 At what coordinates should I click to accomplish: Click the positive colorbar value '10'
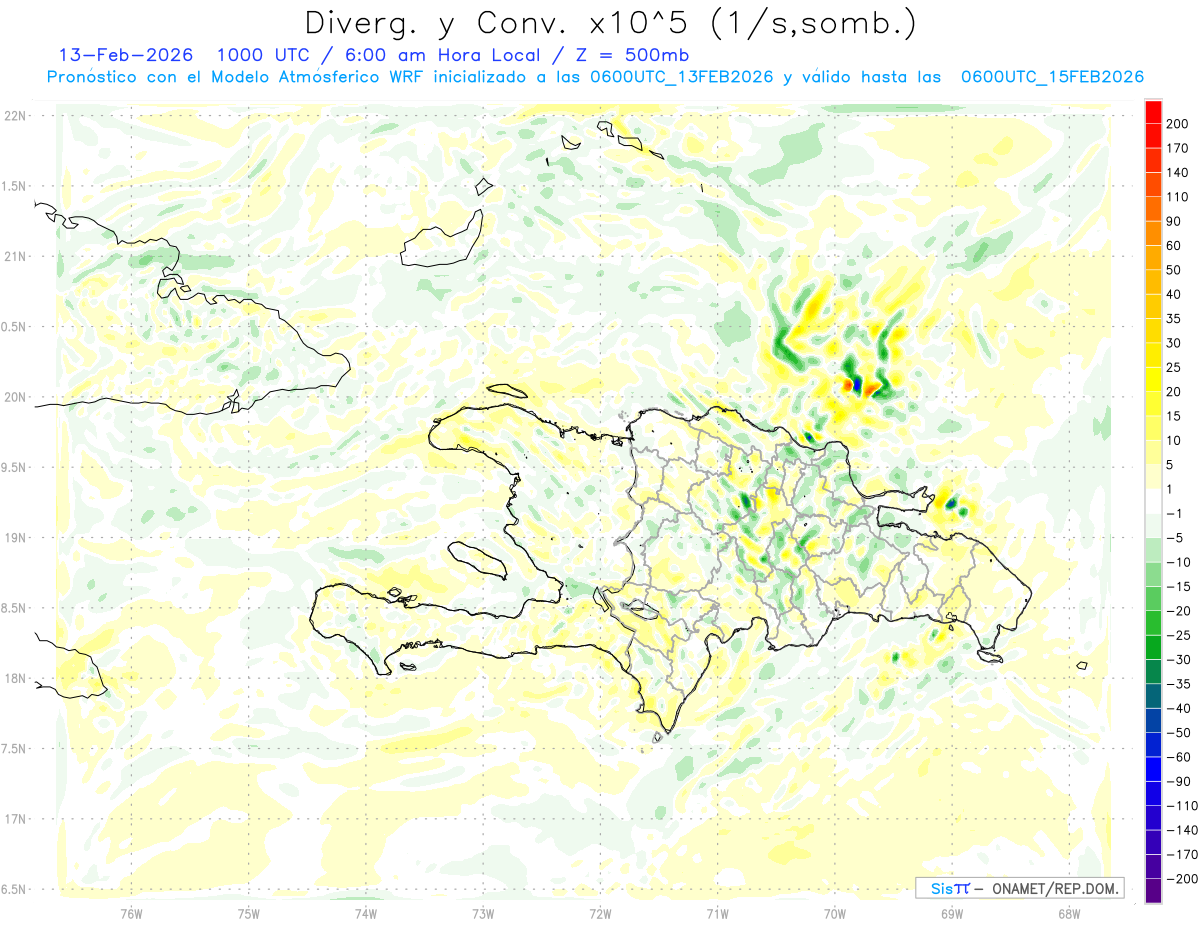click(x=1175, y=441)
